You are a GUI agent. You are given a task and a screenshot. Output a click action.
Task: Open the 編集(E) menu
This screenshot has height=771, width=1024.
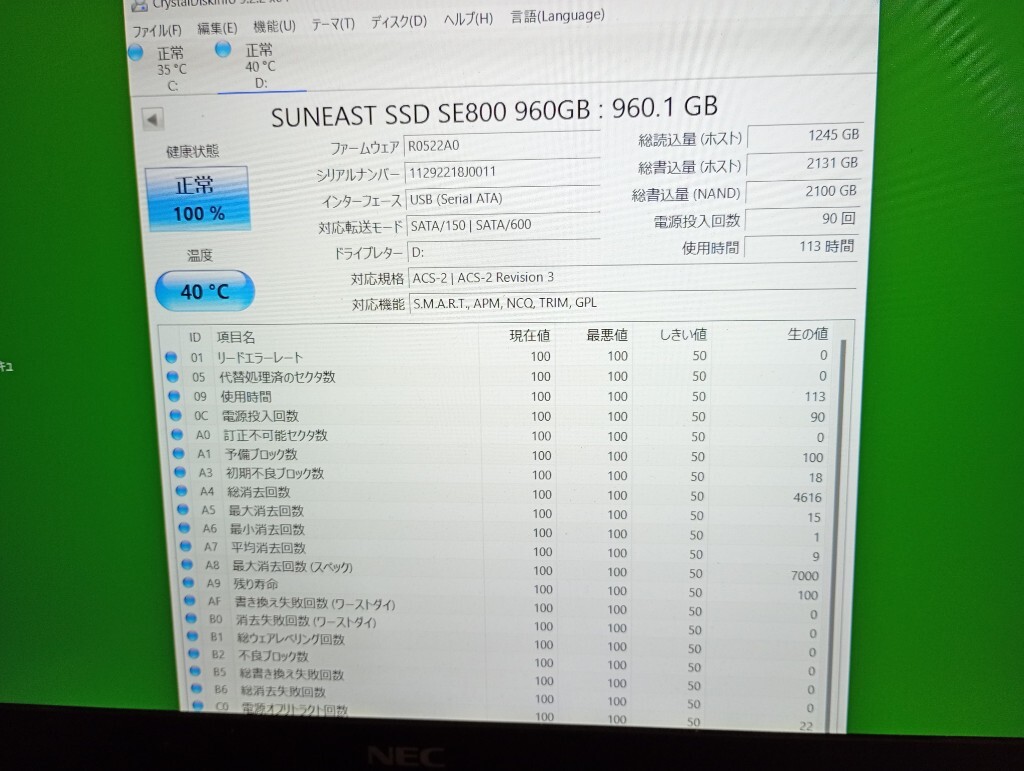tap(217, 28)
